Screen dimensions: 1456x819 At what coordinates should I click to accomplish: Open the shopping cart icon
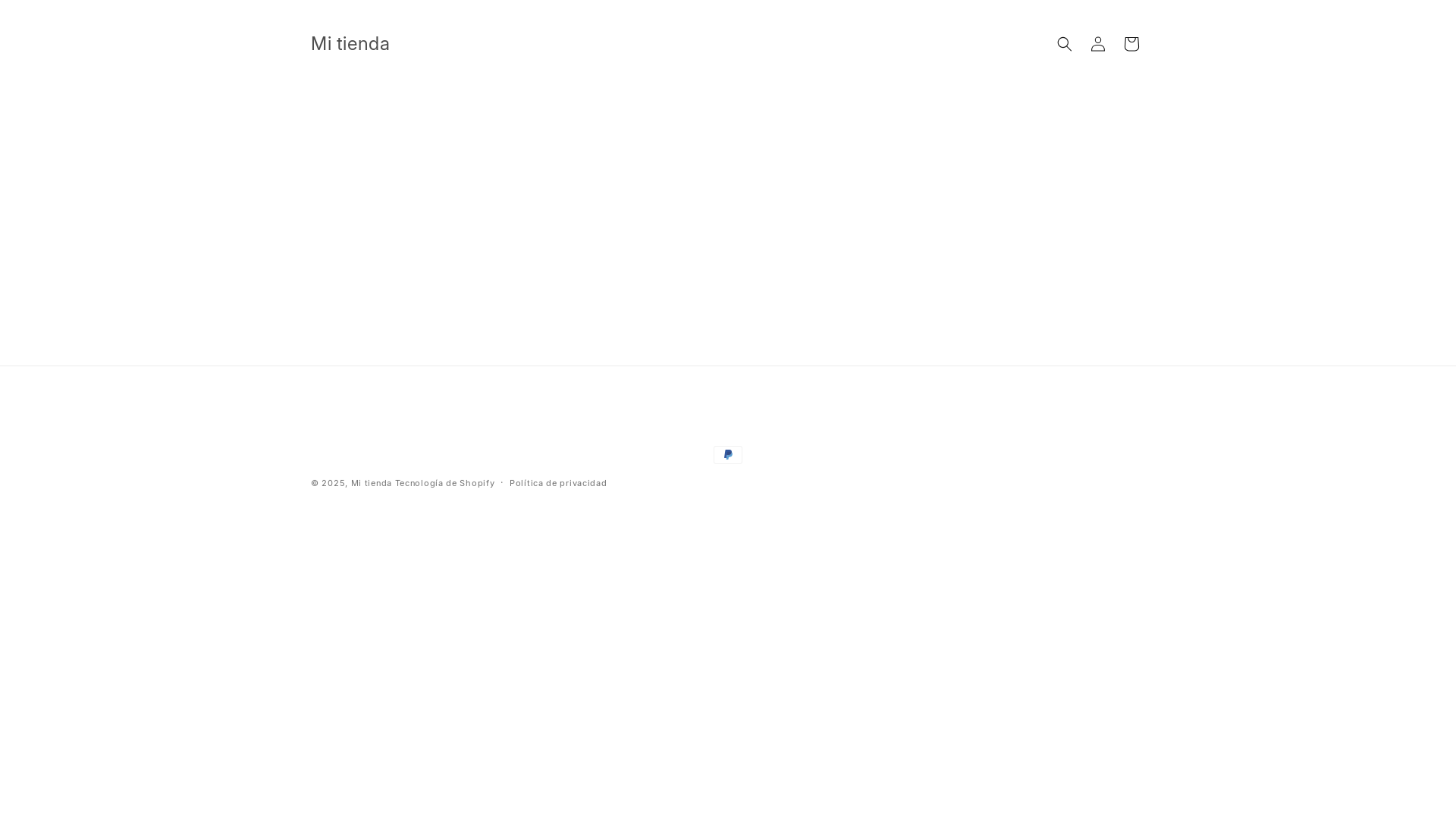click(x=1131, y=44)
